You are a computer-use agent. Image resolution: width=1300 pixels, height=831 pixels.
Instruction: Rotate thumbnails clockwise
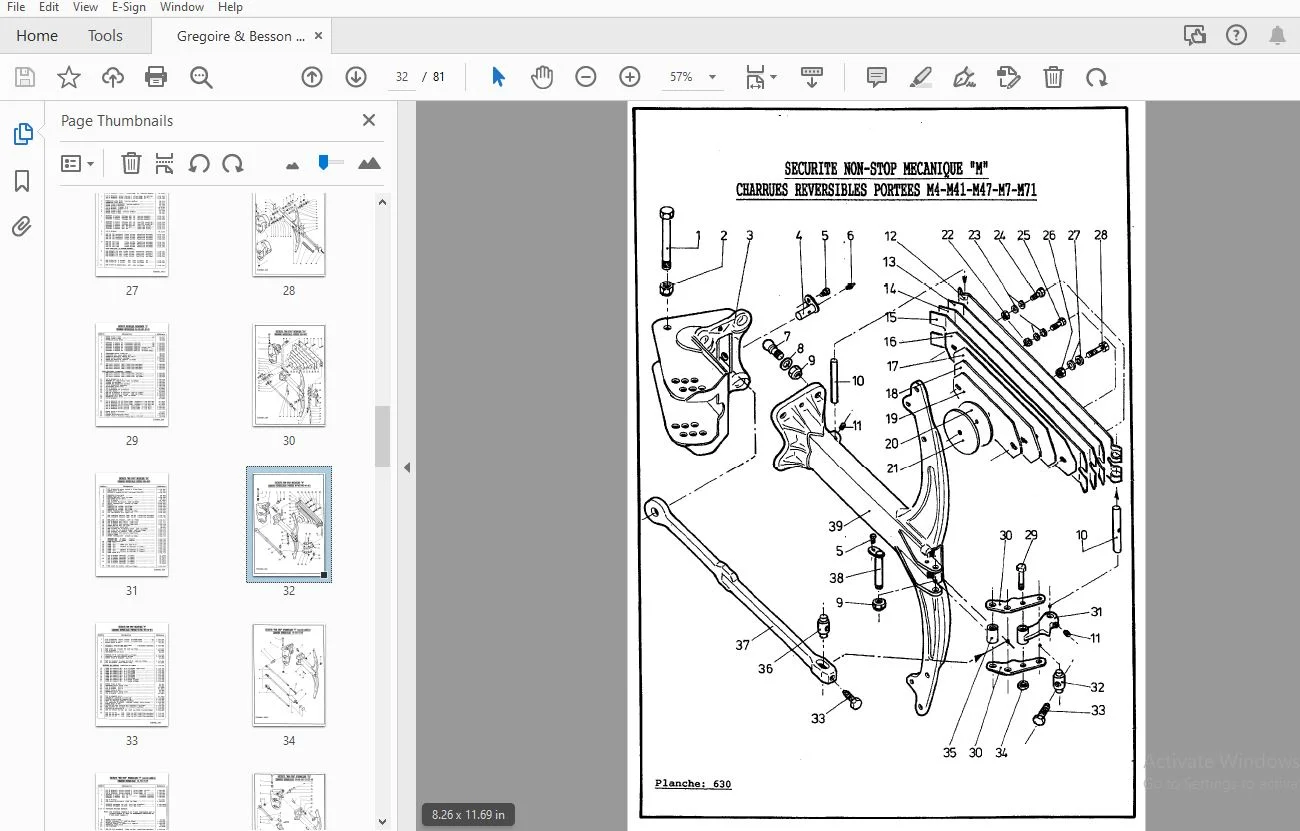pos(233,163)
